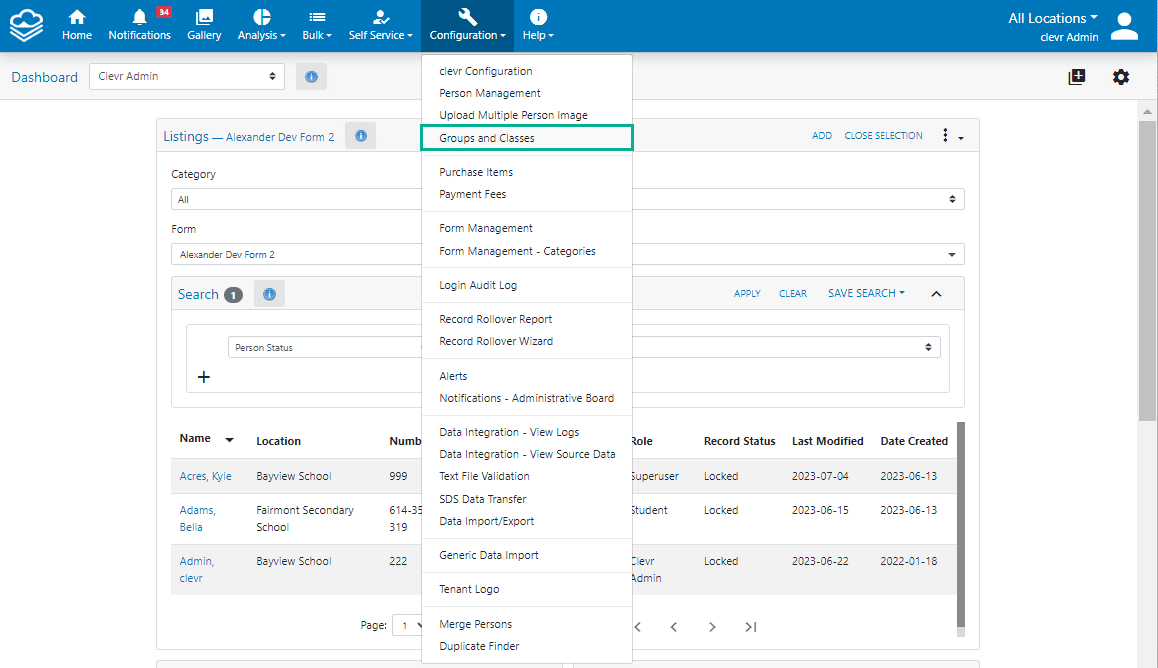Click the dashboard info icon
The image size is (1158, 668).
pos(312,77)
